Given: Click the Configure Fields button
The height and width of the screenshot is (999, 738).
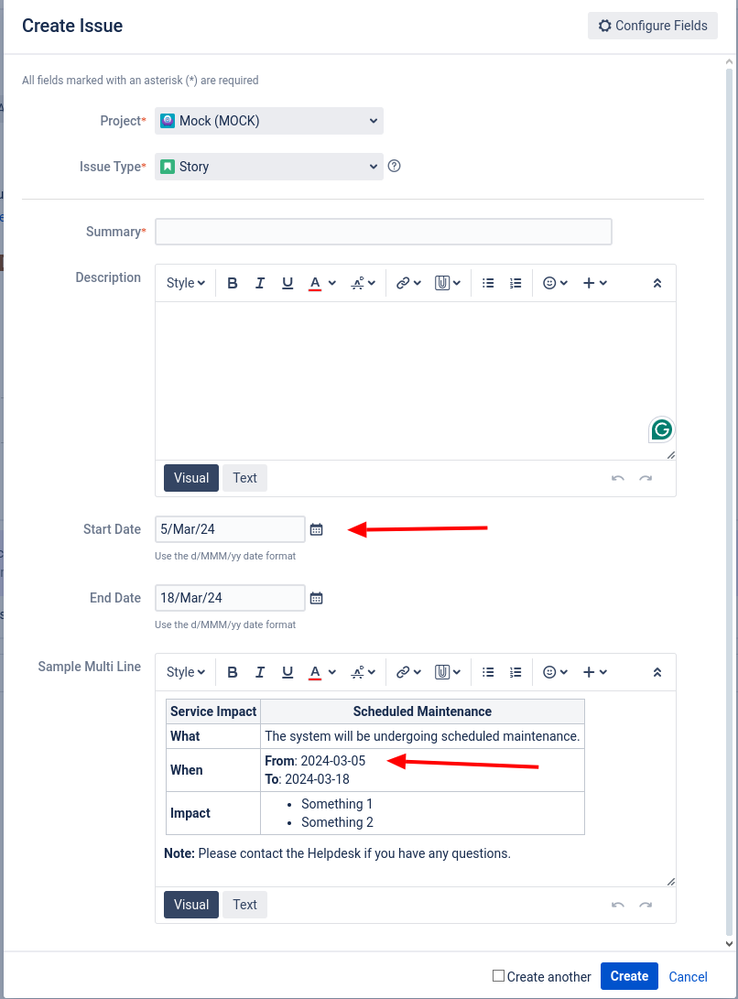Looking at the screenshot, I should point(653,25).
